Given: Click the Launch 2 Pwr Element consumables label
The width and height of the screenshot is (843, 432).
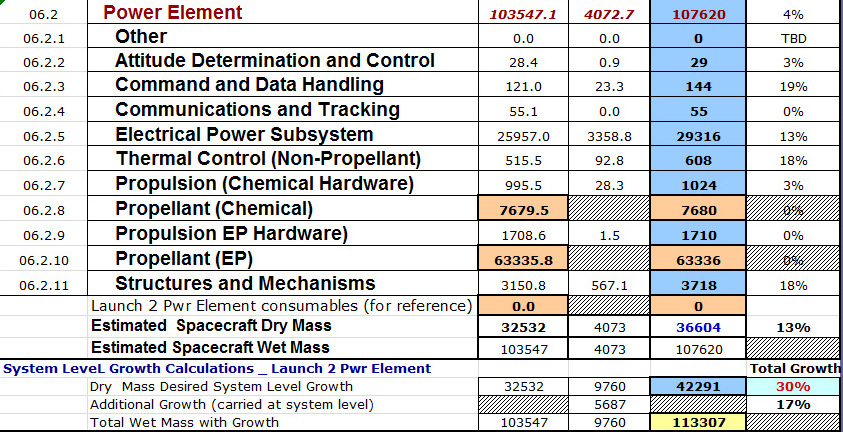Looking at the screenshot, I should point(282,306).
